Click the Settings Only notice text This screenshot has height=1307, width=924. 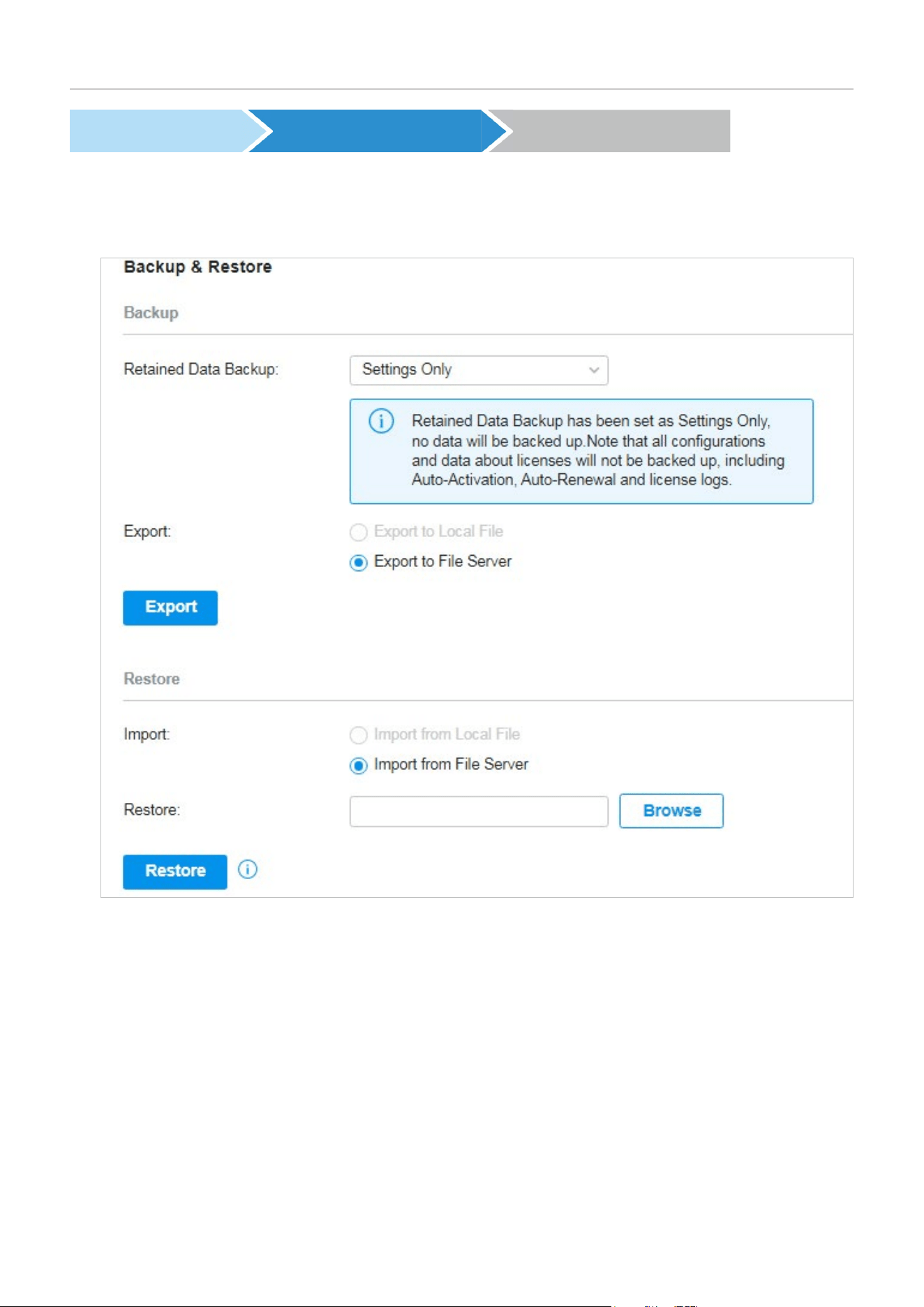[598, 450]
